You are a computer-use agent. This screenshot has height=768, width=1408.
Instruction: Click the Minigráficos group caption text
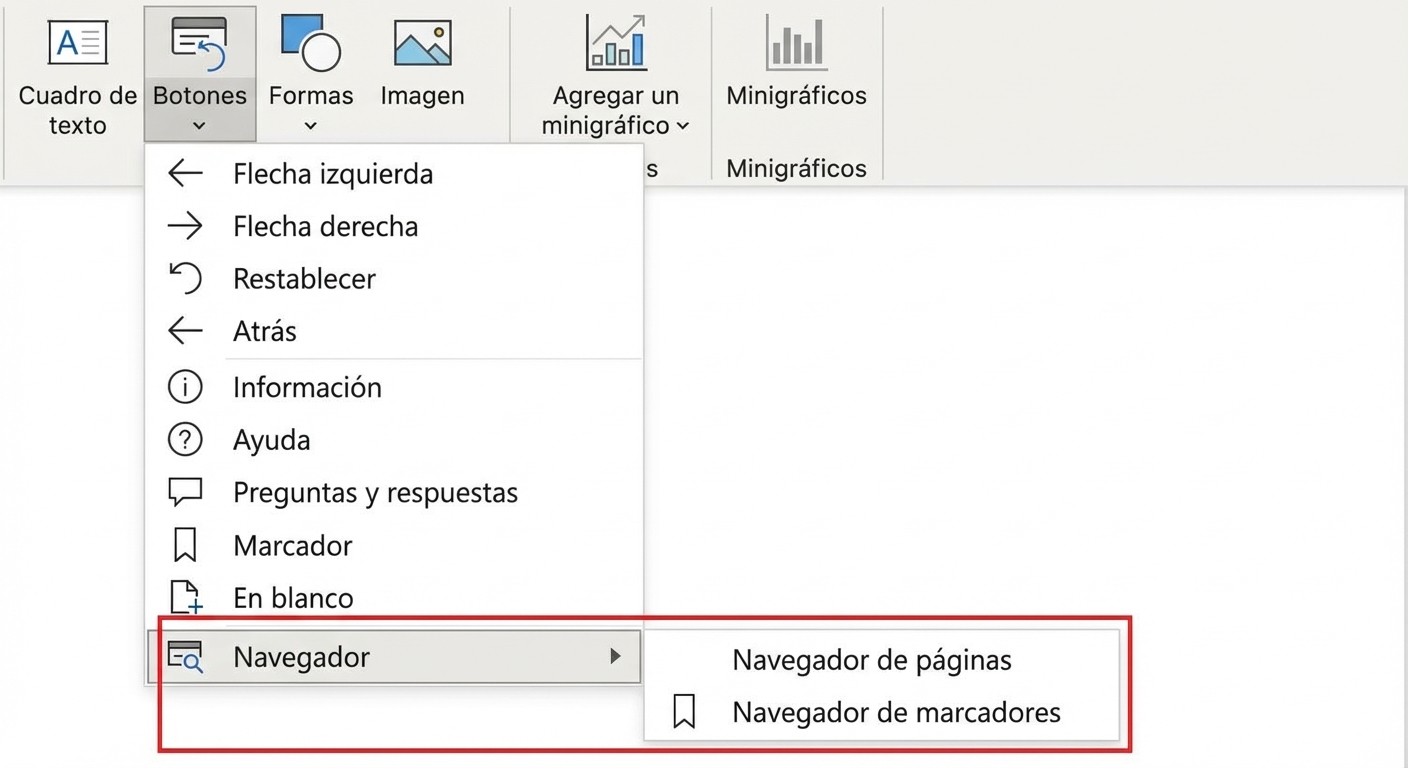[x=796, y=168]
